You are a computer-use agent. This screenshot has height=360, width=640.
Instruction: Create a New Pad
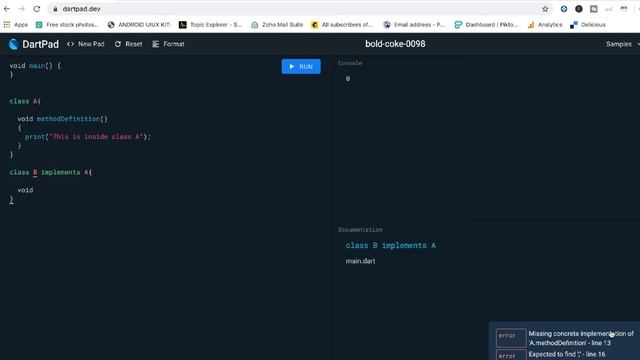pos(86,44)
